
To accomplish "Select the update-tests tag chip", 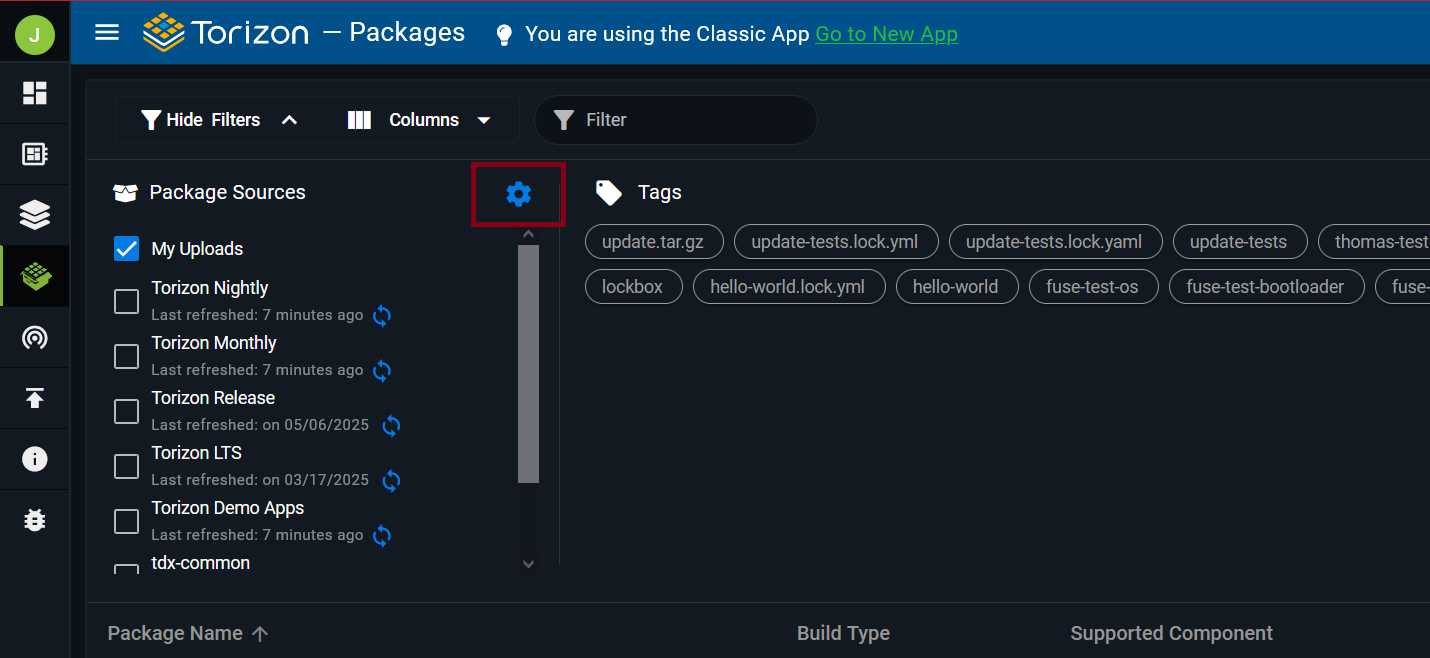I will tap(1238, 242).
